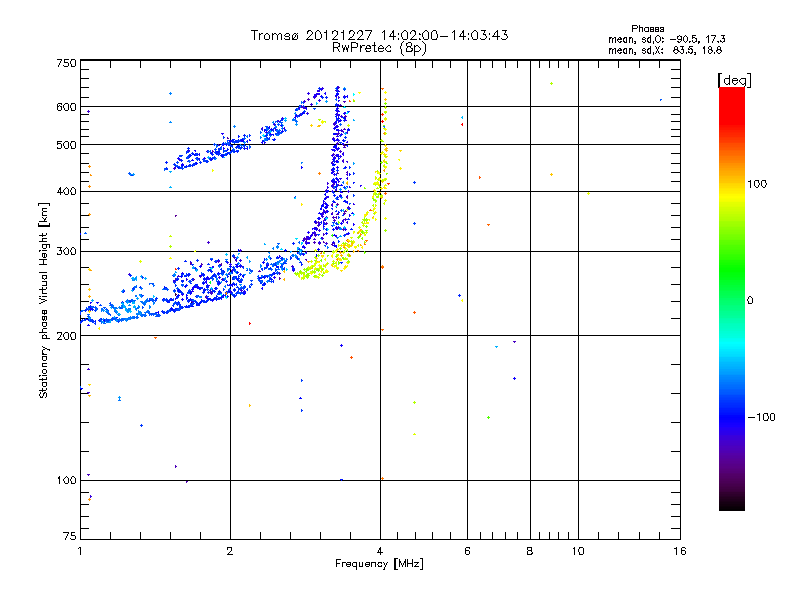Screen dimensions: 800x600
Task: Click the '[deg]' colorbar unit label
Action: [734, 80]
